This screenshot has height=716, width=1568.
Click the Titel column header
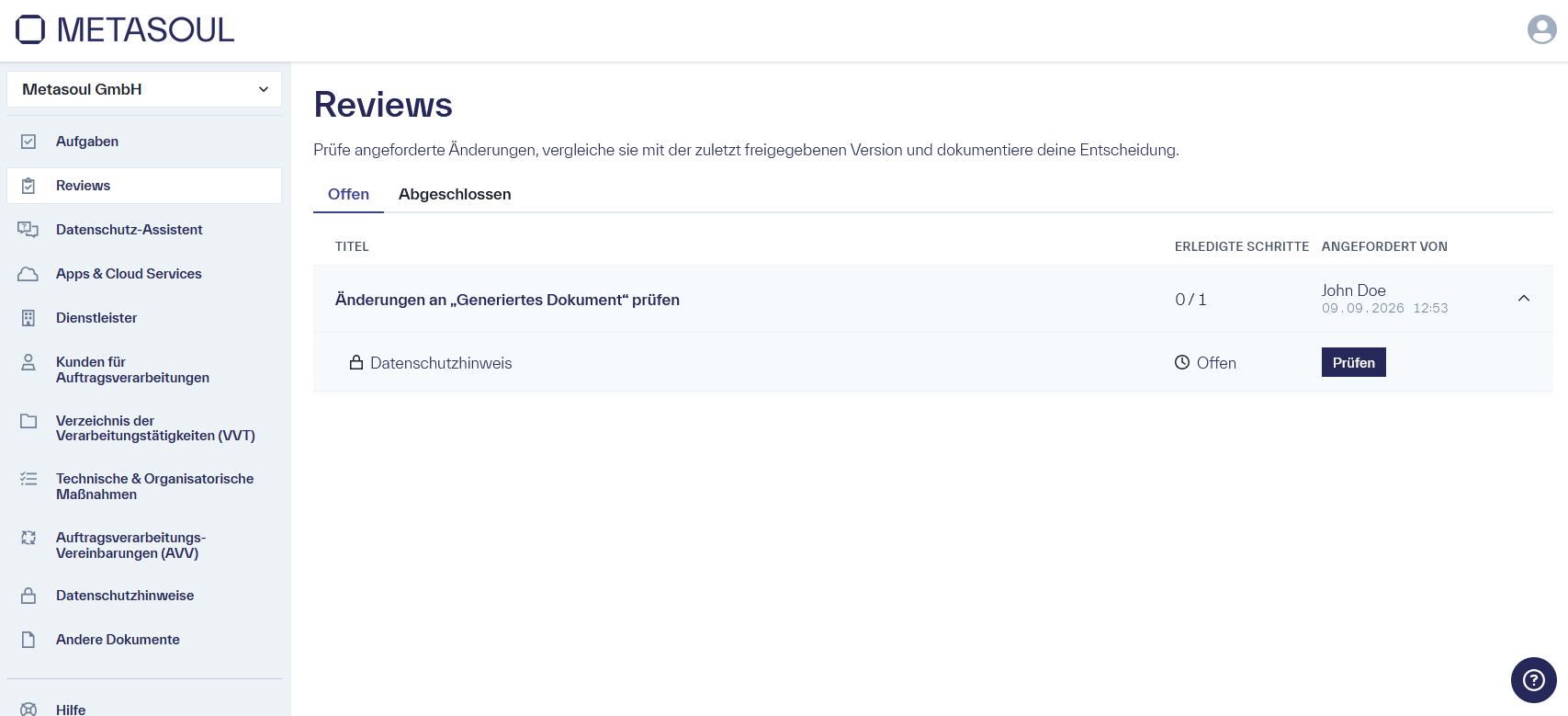pyautogui.click(x=352, y=246)
